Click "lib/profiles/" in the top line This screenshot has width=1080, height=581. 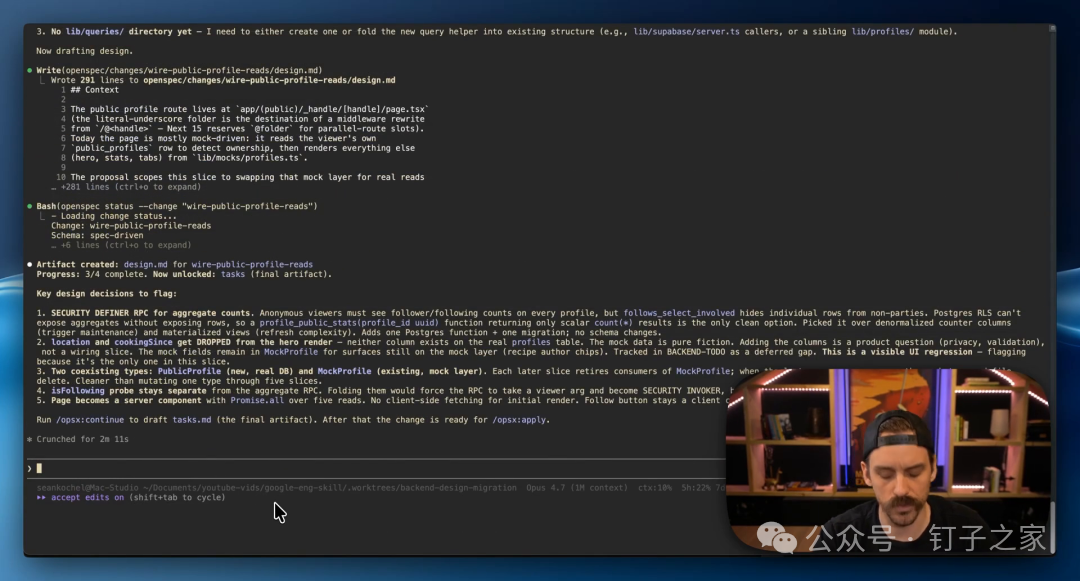click(x=882, y=32)
